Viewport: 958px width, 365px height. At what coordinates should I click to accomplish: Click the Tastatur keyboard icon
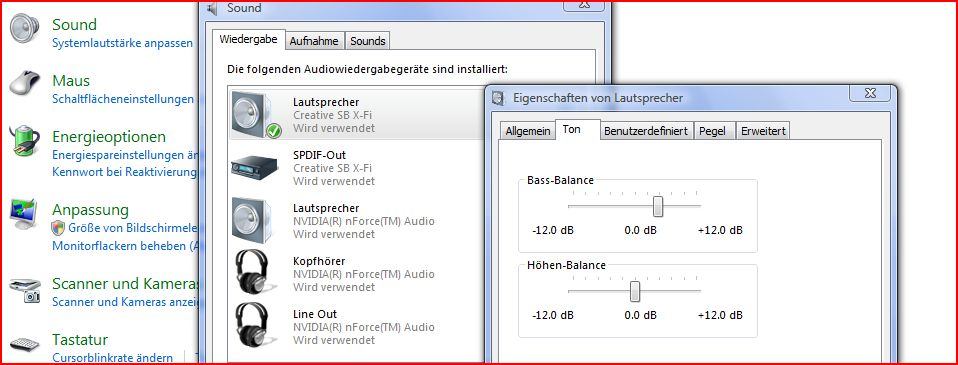click(x=24, y=344)
